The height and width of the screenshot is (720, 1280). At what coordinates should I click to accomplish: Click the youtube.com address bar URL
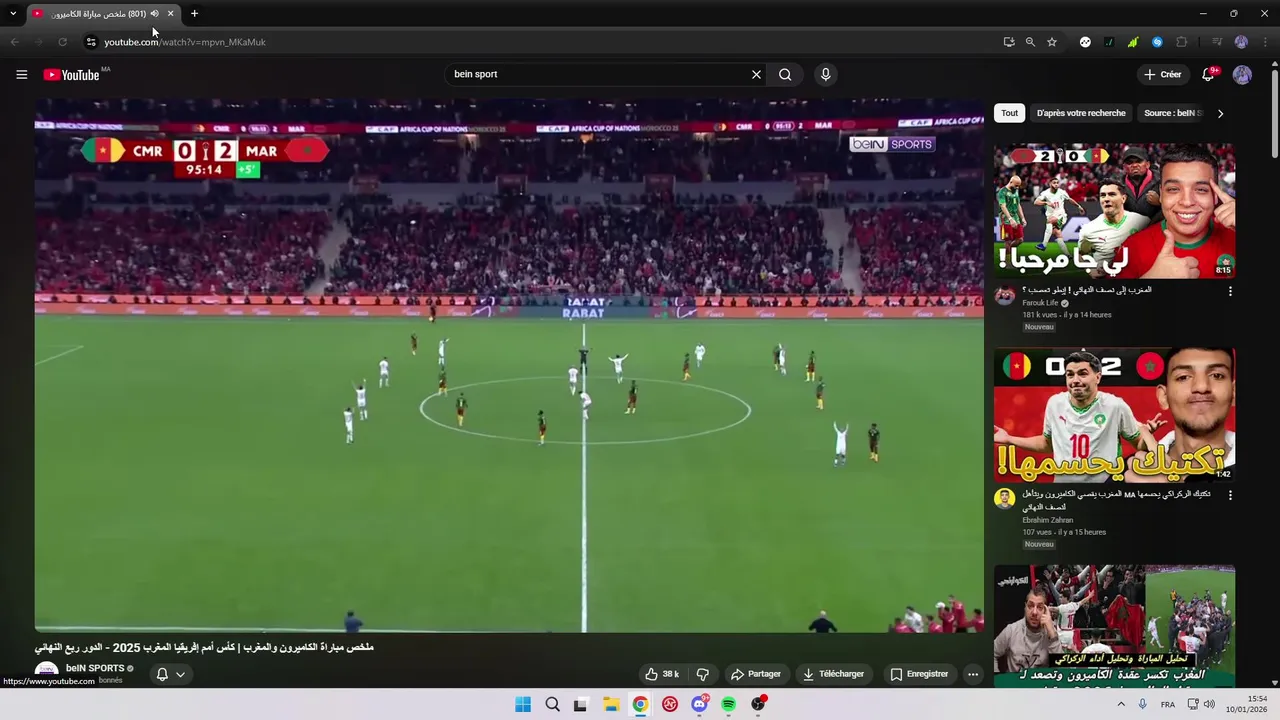(x=185, y=42)
